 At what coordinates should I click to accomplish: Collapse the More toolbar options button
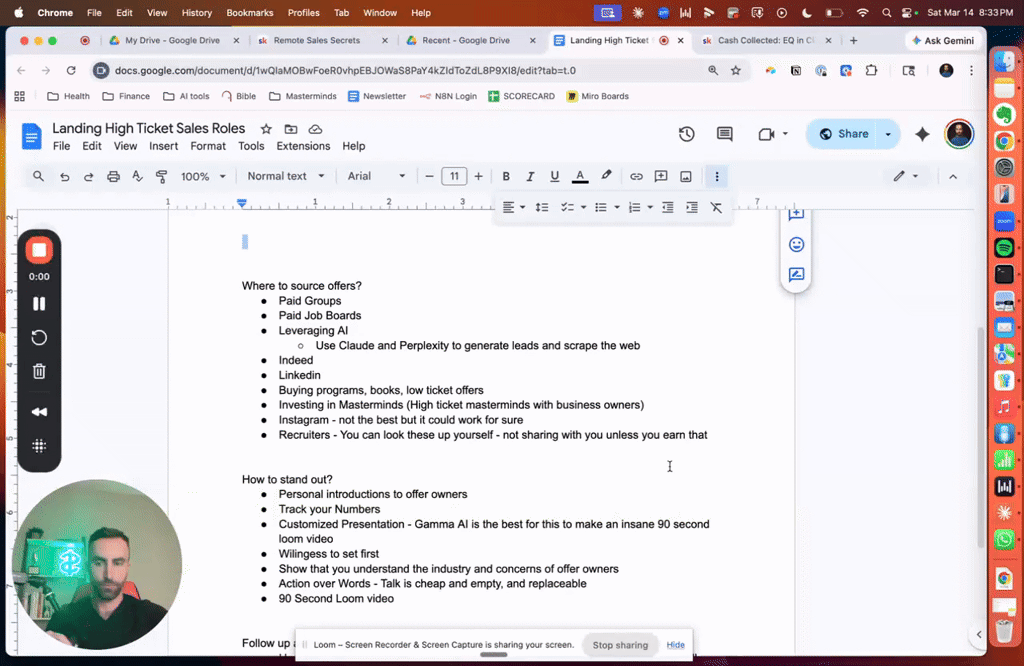tap(716, 176)
